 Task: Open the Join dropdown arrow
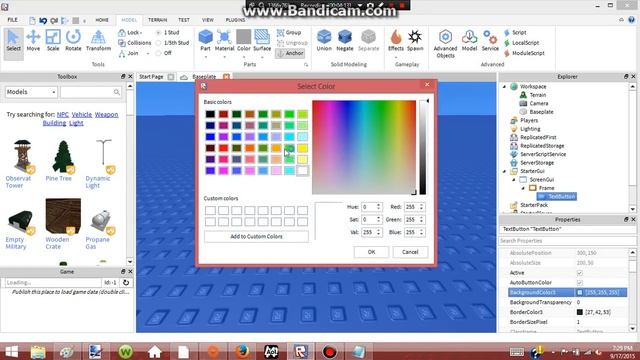(x=147, y=53)
